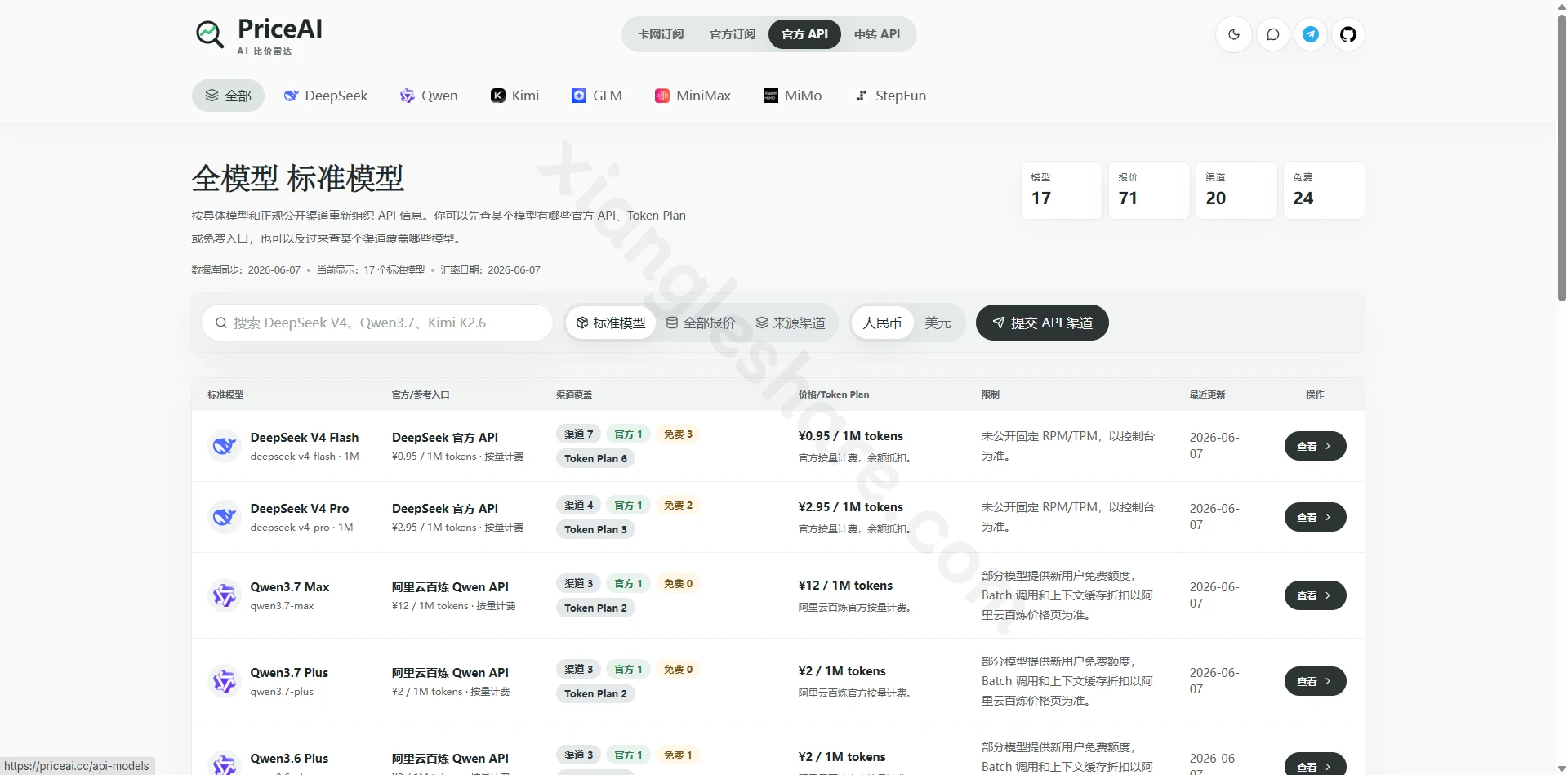Click the MiniMax logo icon in filter bar
This screenshot has width=1568, height=775.
click(x=662, y=96)
